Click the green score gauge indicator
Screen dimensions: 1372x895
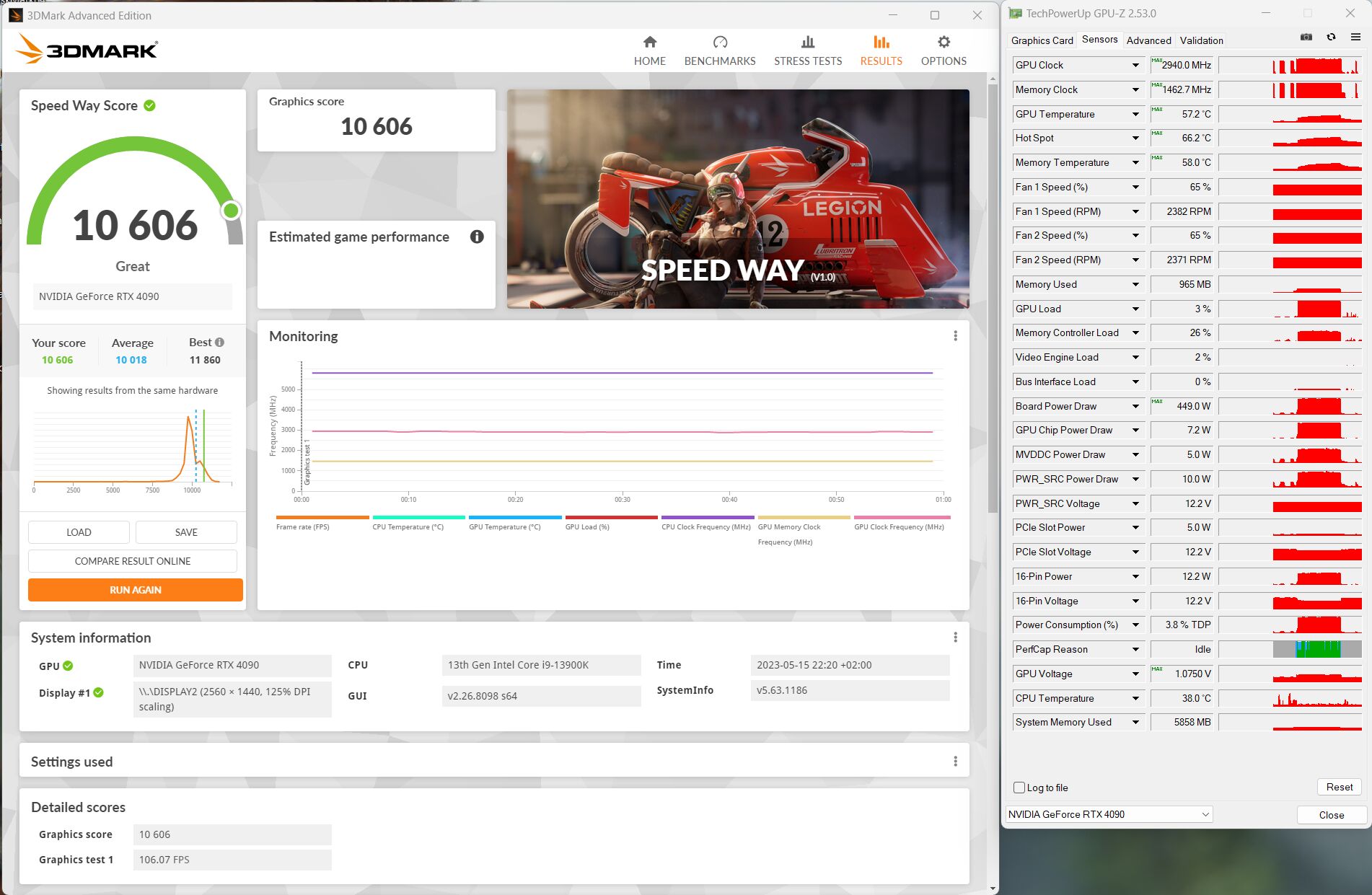coord(231,210)
